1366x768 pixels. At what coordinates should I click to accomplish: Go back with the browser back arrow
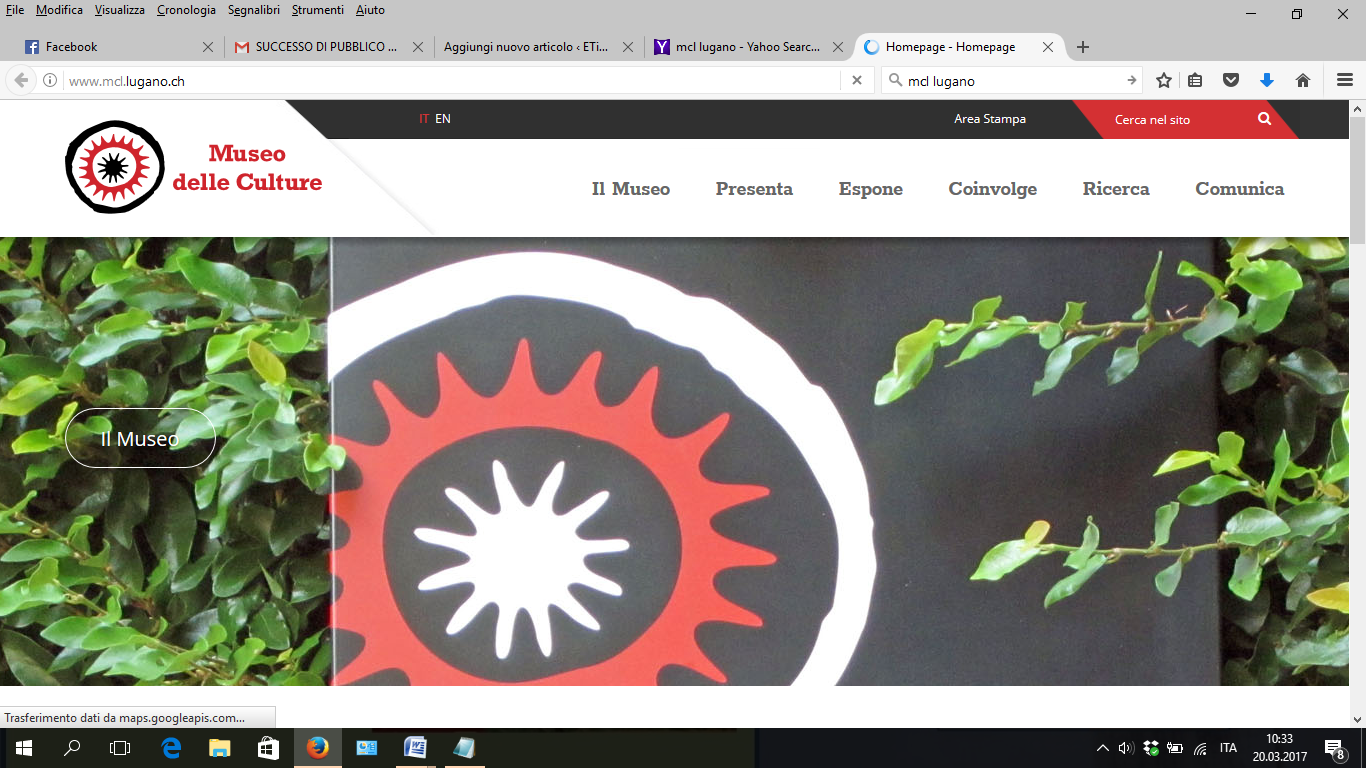[21, 81]
